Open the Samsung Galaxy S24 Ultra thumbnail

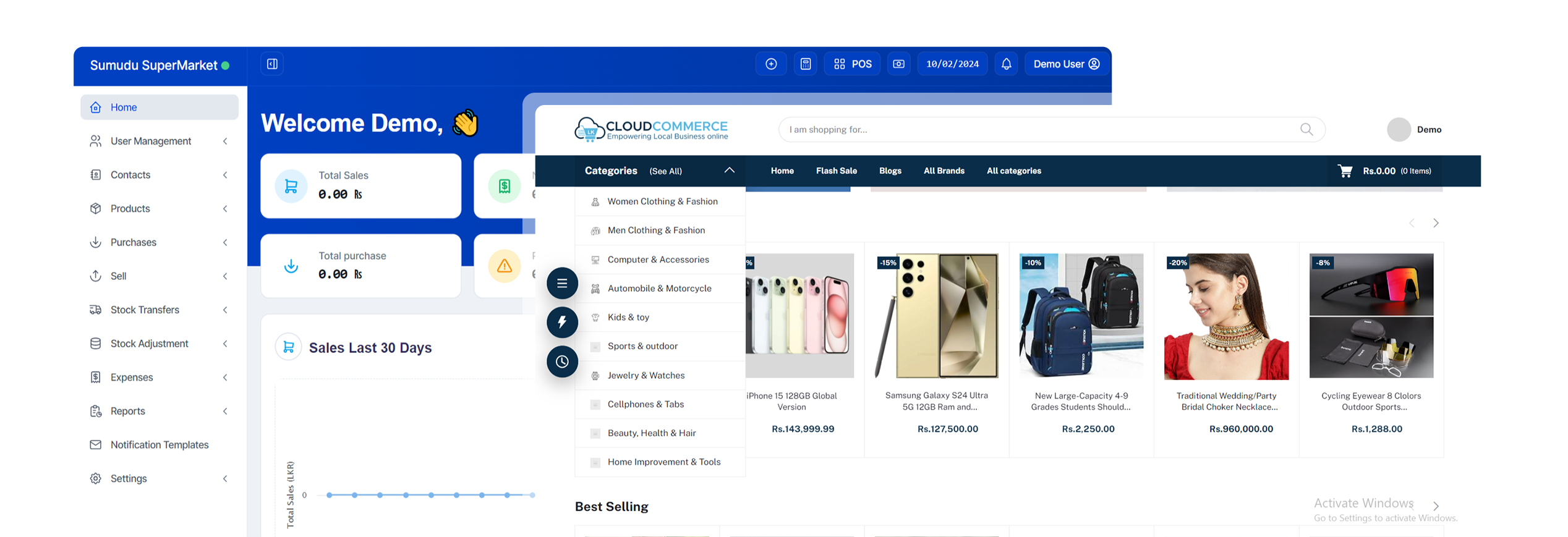coord(936,316)
